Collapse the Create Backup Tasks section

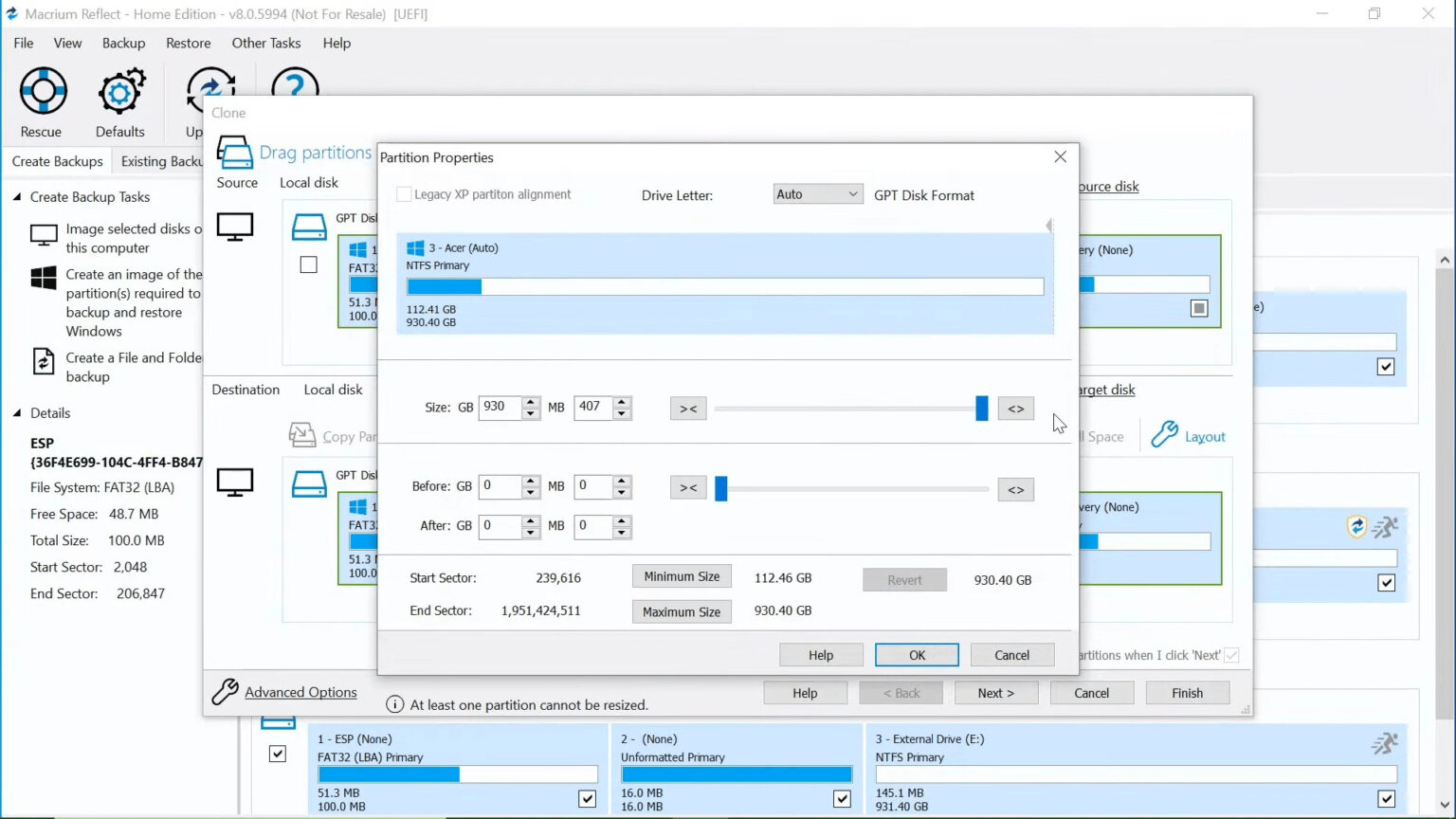tap(17, 197)
